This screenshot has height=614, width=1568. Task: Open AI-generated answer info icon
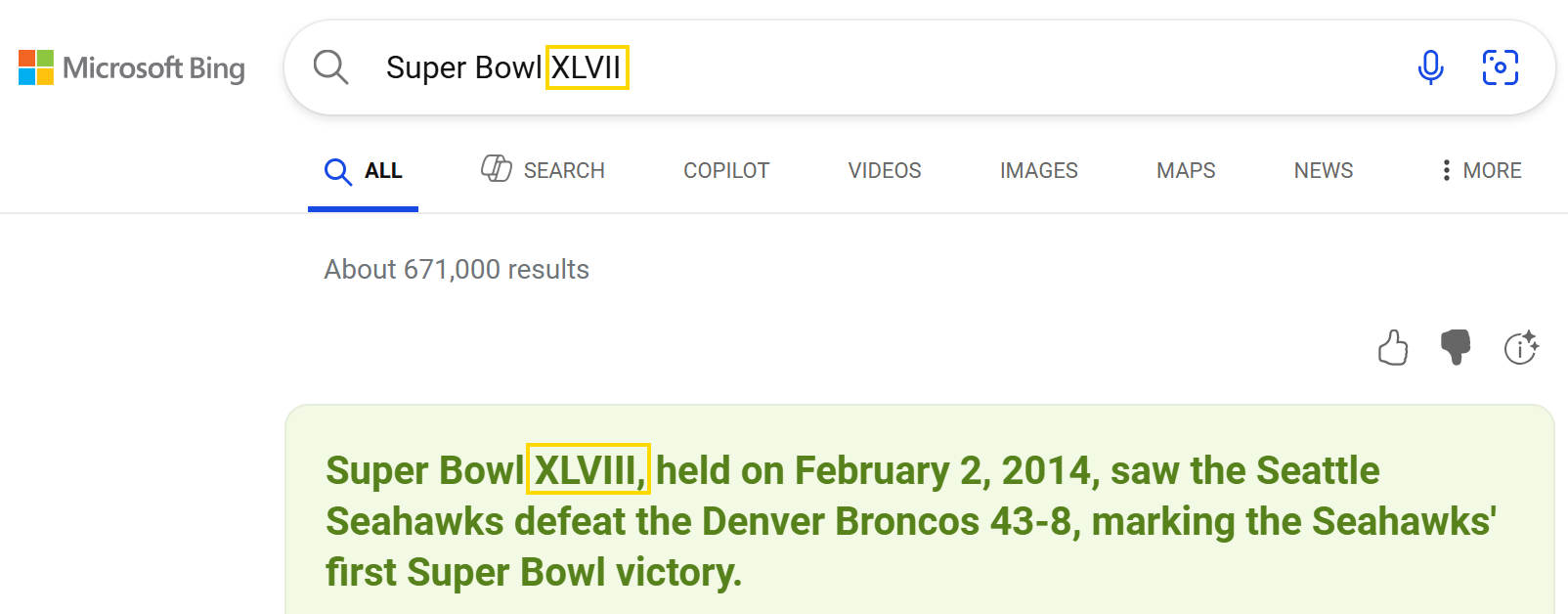point(1520,347)
